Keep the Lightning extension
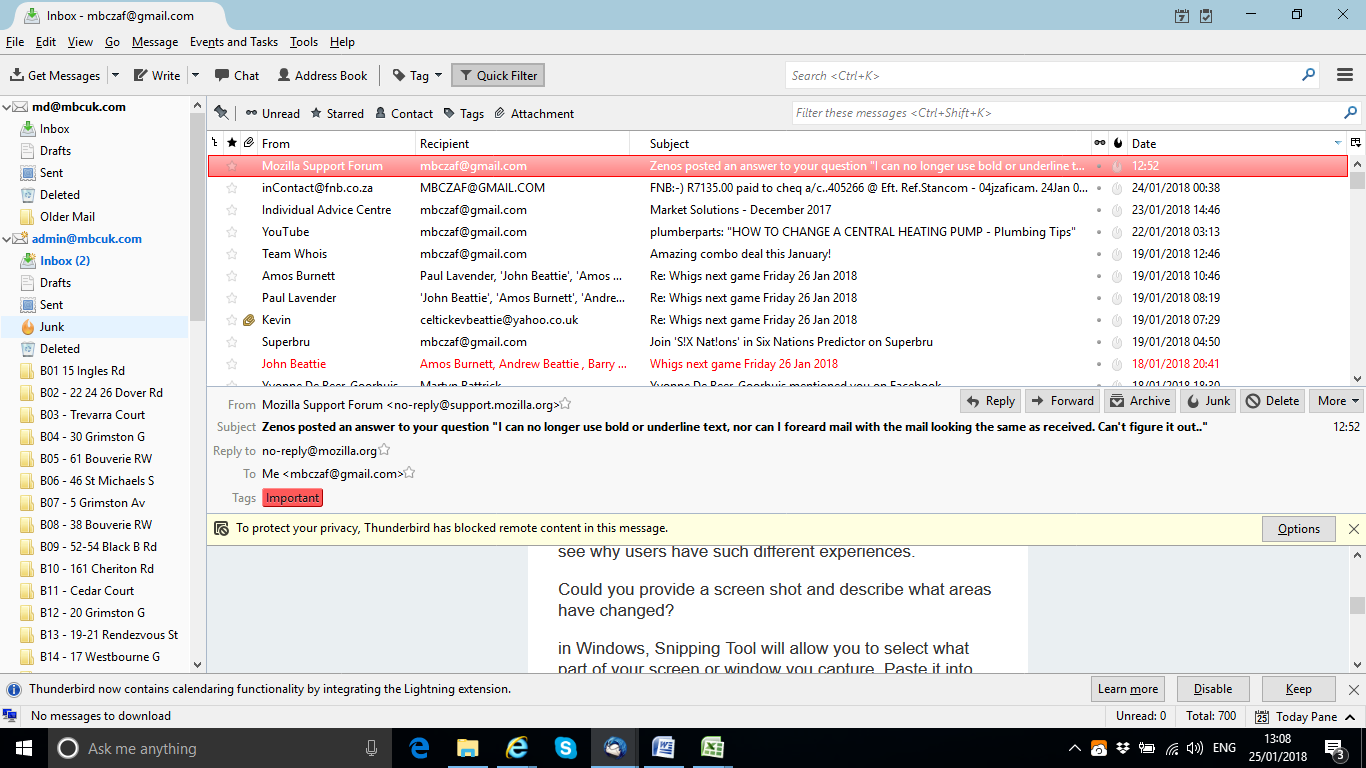Screen dimensions: 1366x768 tap(1299, 689)
